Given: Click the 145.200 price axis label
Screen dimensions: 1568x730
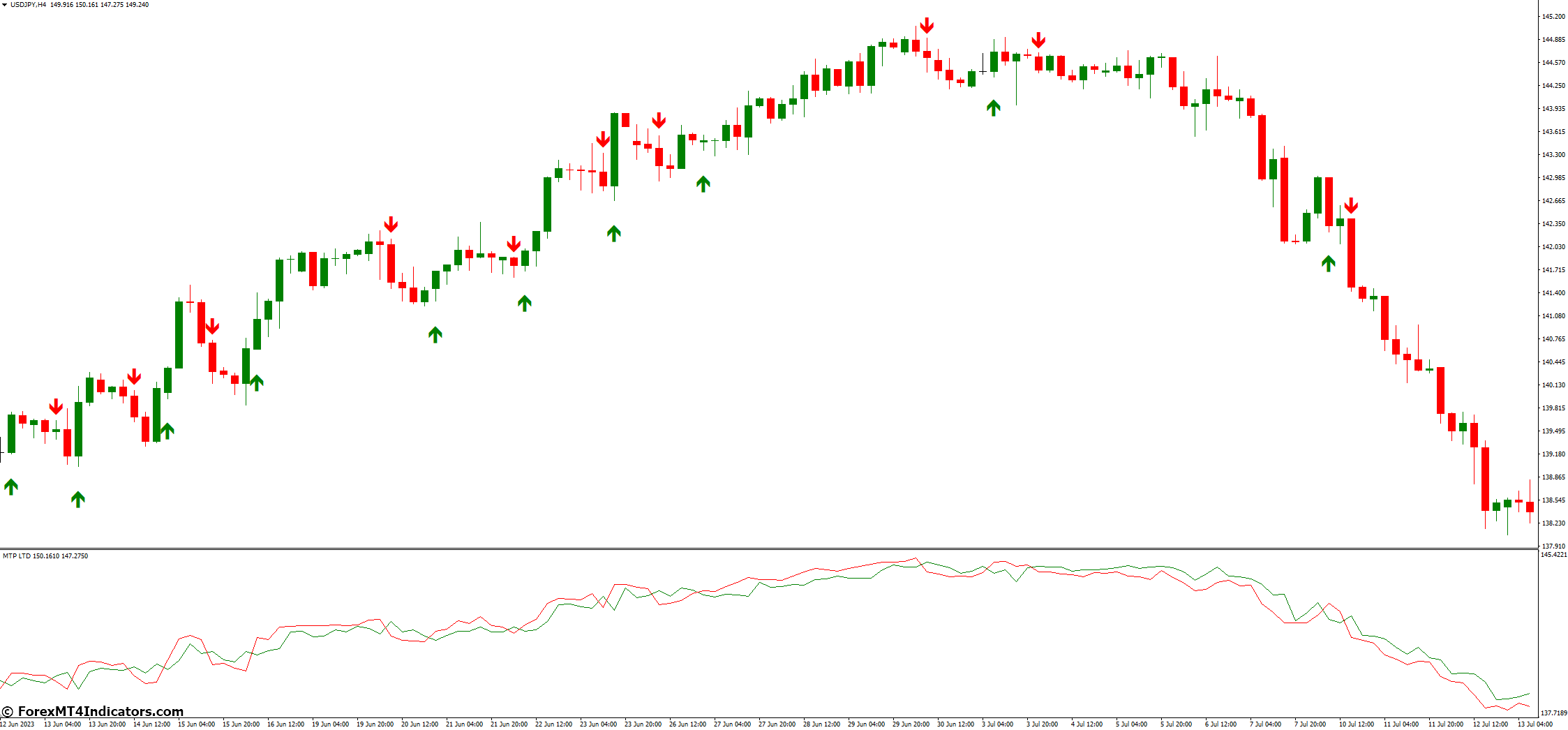Looking at the screenshot, I should tap(1553, 16).
